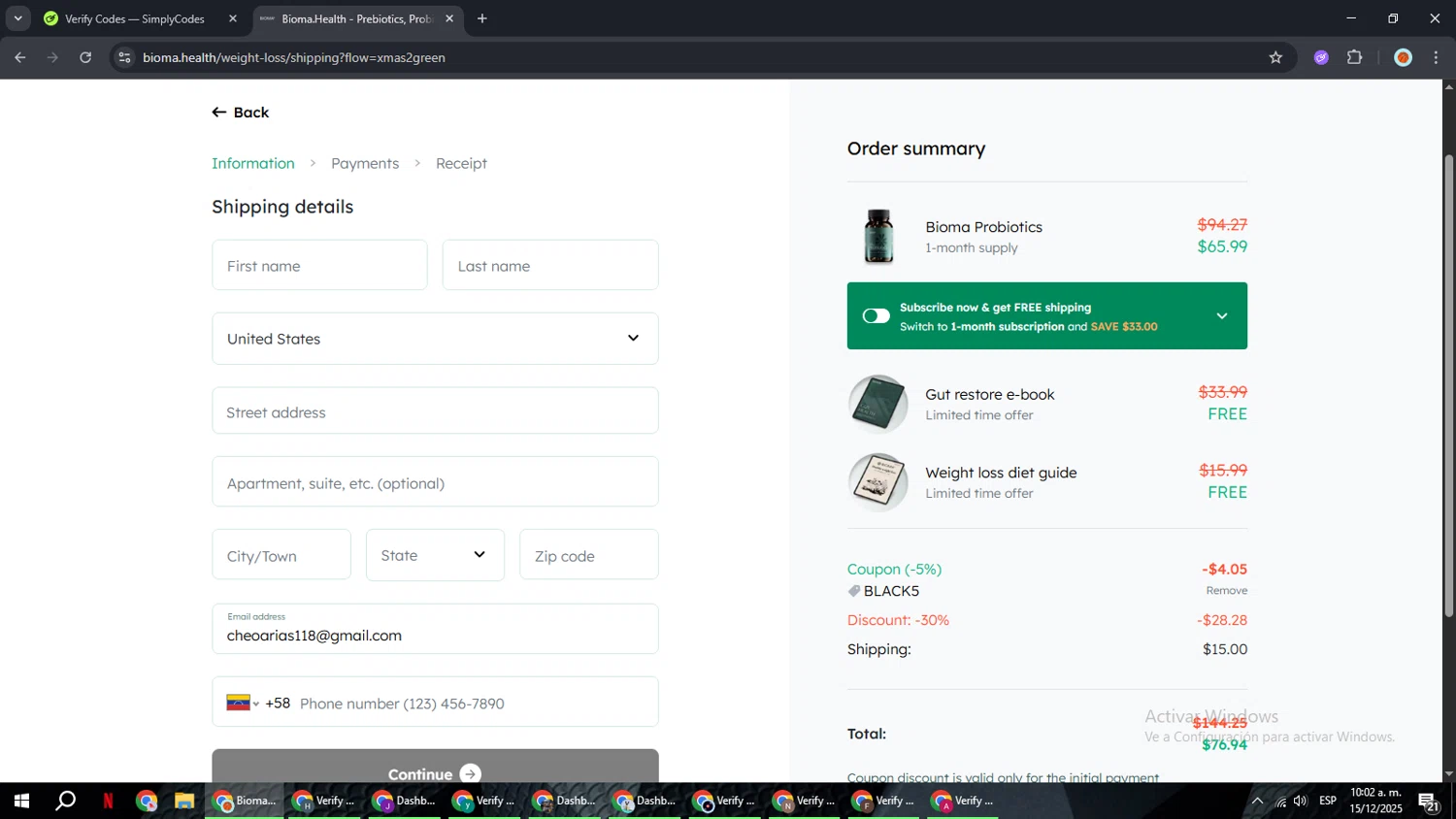
Task: Click the ESP input language indicator
Action: (1328, 801)
